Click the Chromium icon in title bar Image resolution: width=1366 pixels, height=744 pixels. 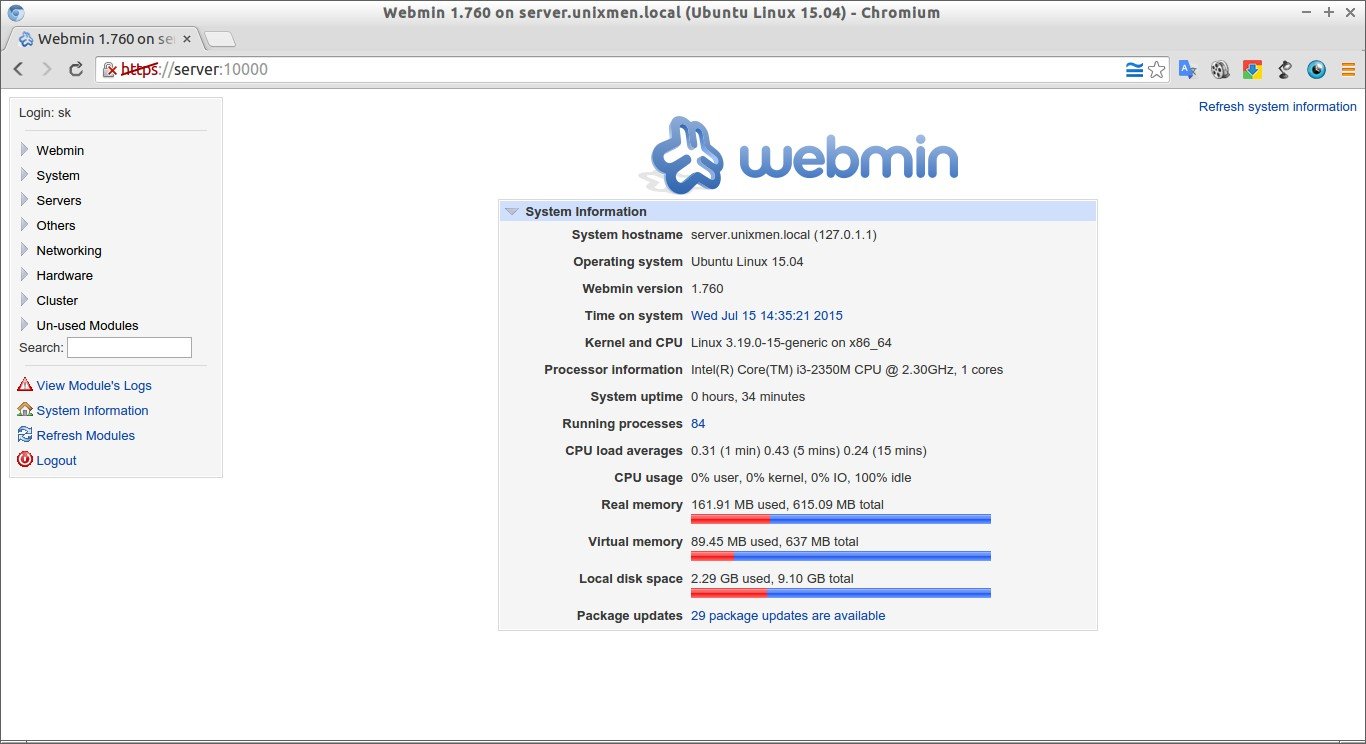point(15,12)
